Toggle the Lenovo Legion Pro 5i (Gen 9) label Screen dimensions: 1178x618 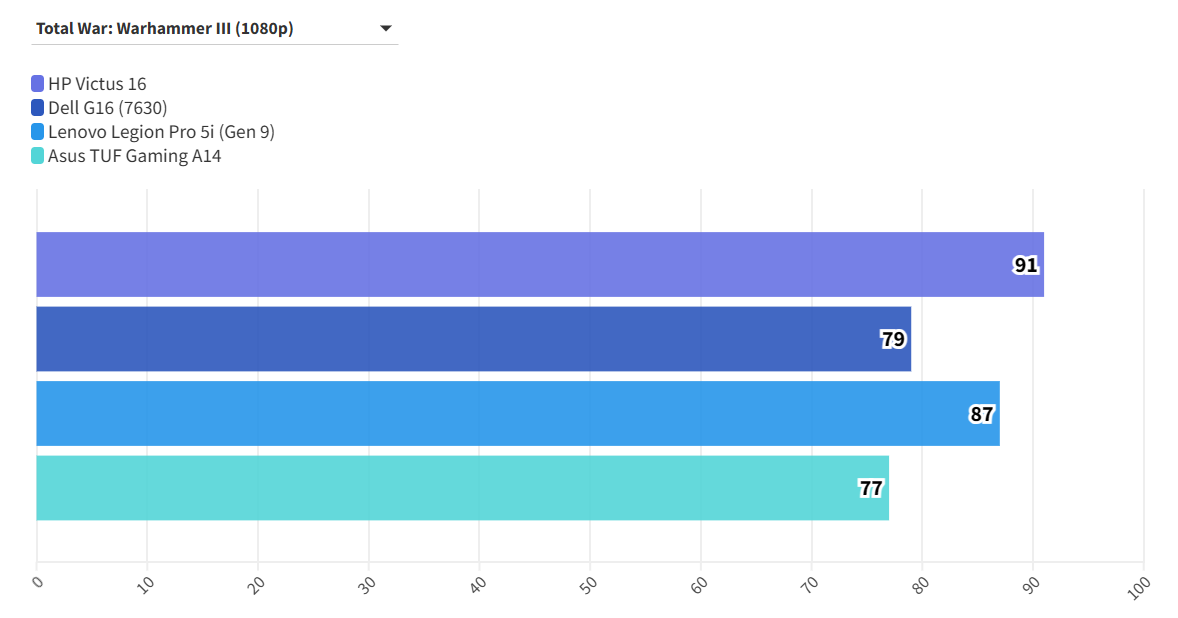pyautogui.click(x=161, y=132)
